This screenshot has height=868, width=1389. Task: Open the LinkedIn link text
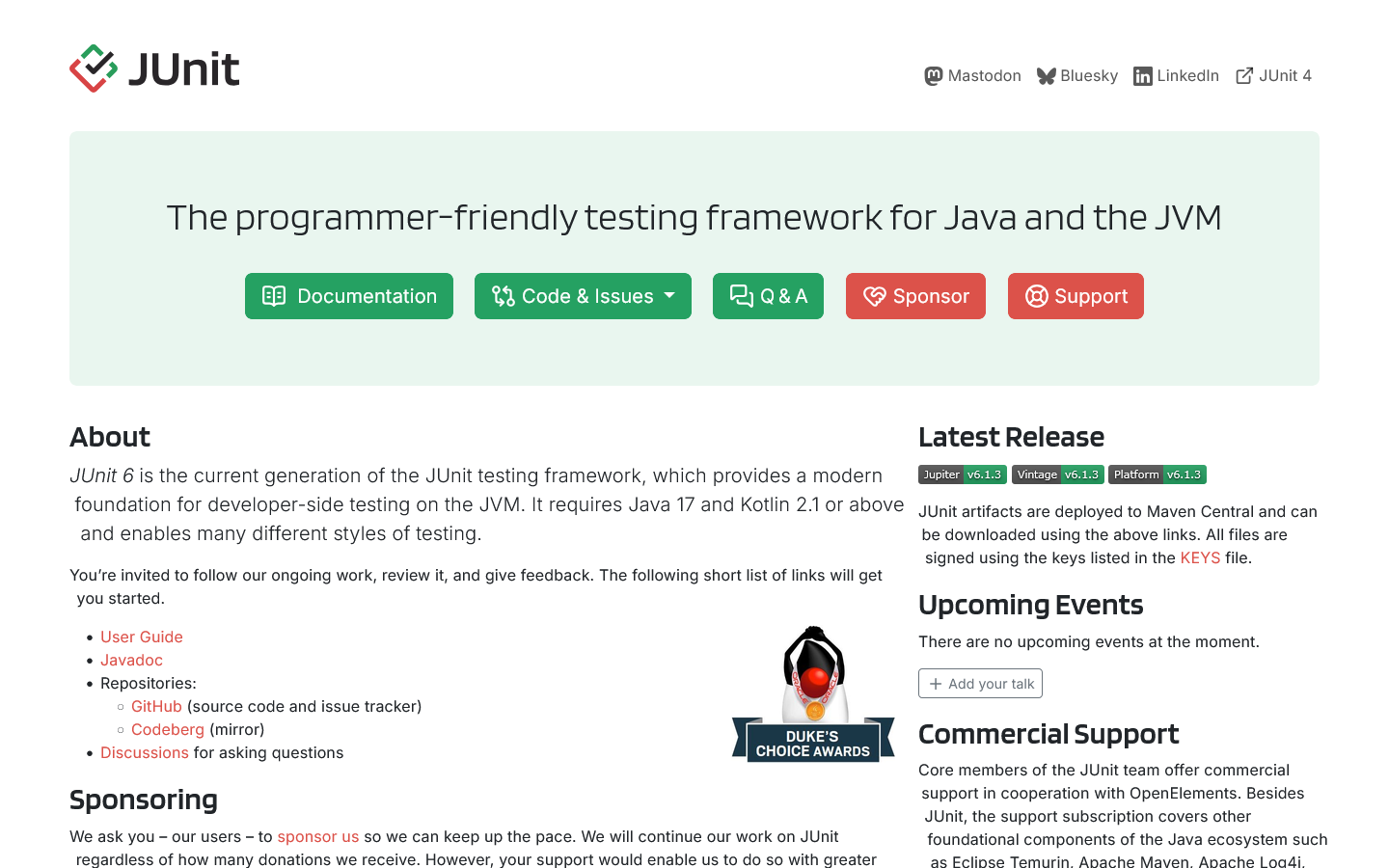[x=1187, y=76]
